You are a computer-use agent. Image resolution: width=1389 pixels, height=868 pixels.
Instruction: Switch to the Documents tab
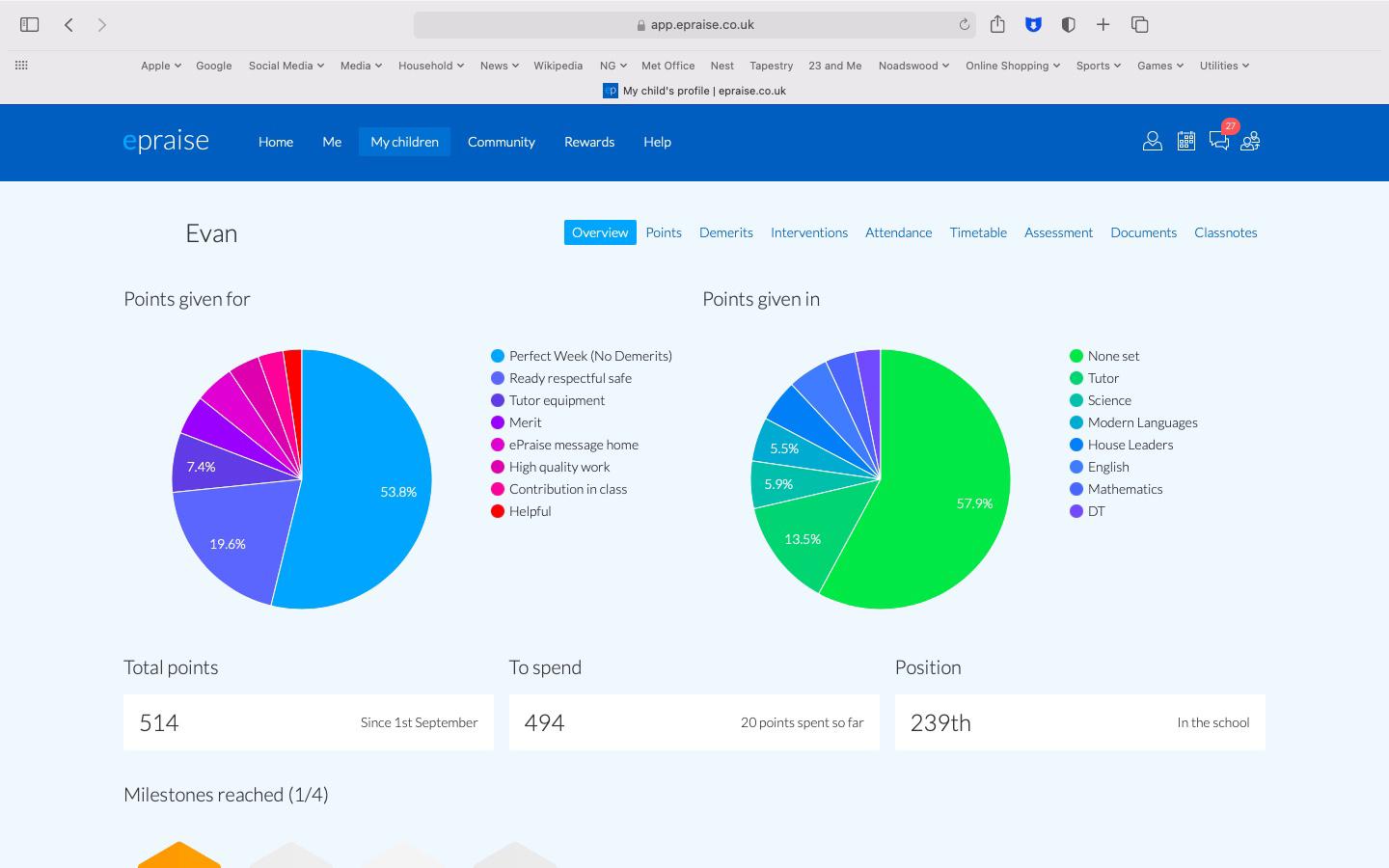1143,232
